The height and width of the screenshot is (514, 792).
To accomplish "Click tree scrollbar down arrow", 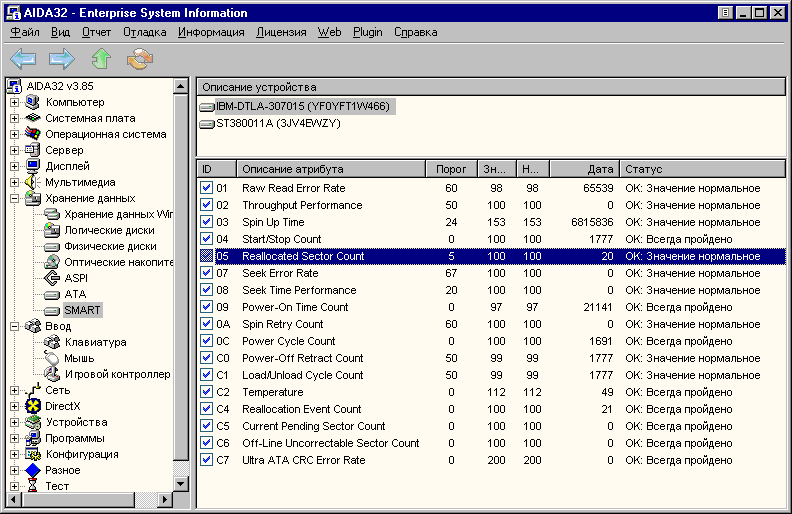I will [180, 484].
